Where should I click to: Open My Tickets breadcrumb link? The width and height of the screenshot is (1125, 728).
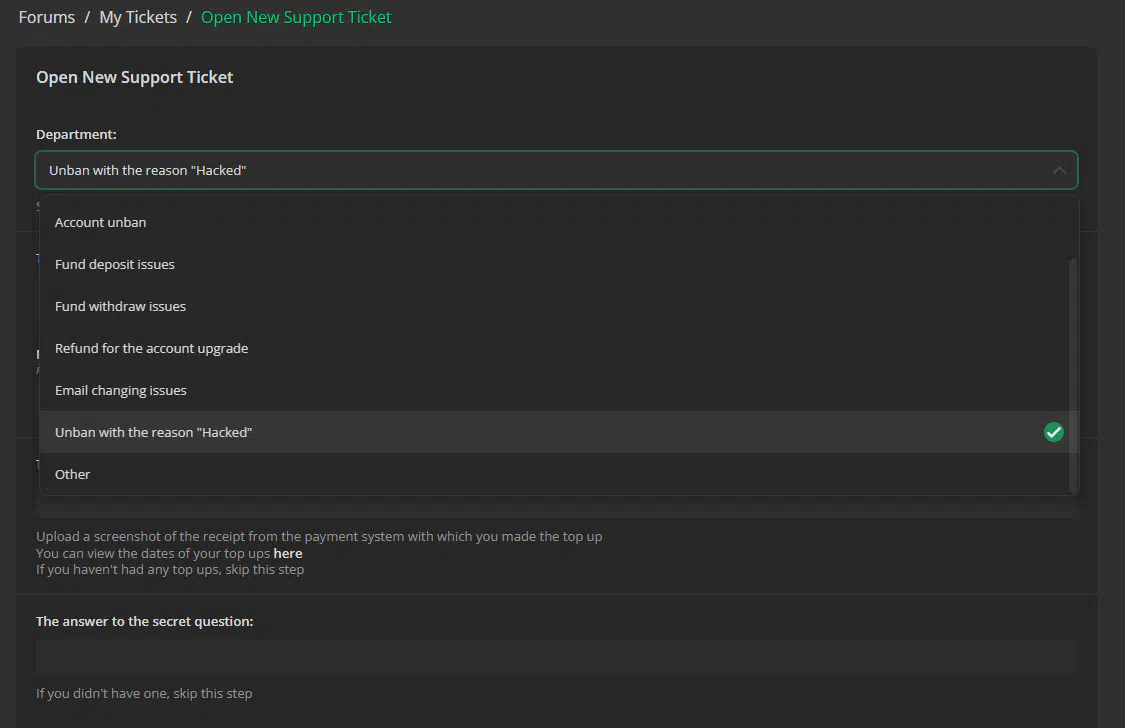pyautogui.click(x=138, y=17)
